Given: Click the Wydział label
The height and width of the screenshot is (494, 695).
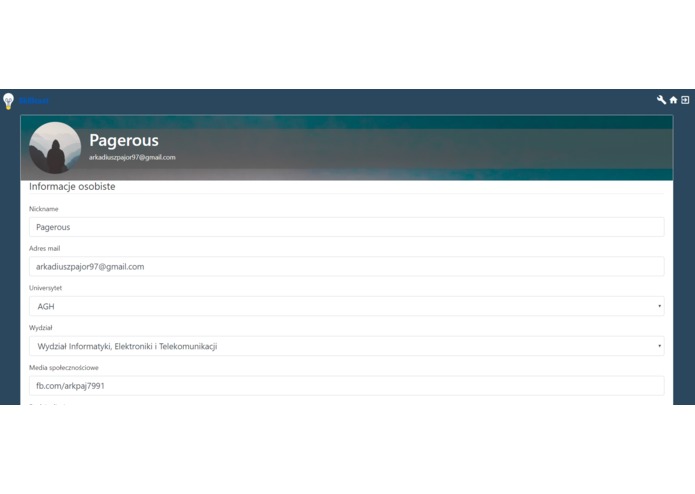Looking at the screenshot, I should point(40,328).
